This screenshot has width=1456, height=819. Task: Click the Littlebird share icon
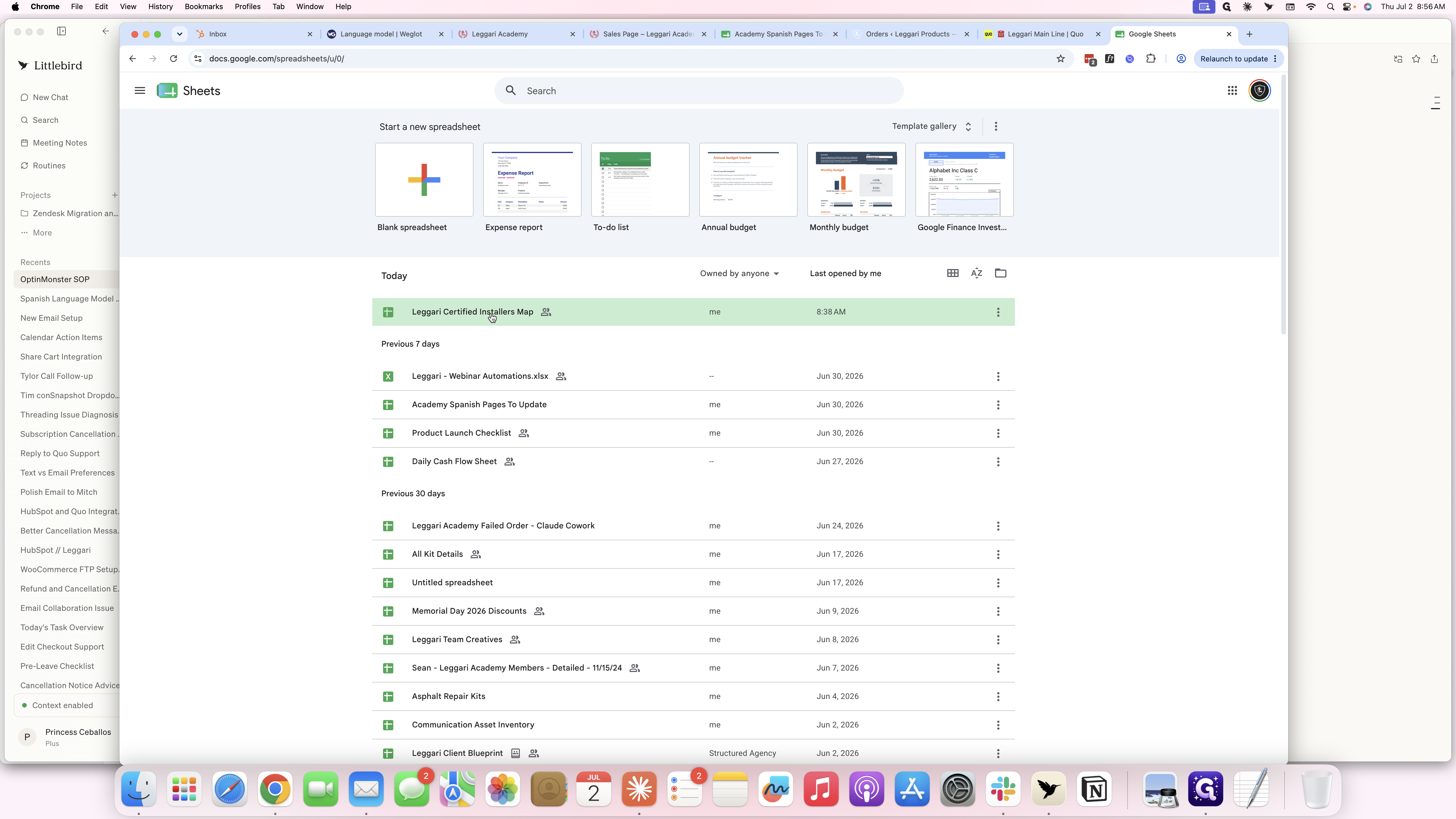pos(1434,59)
